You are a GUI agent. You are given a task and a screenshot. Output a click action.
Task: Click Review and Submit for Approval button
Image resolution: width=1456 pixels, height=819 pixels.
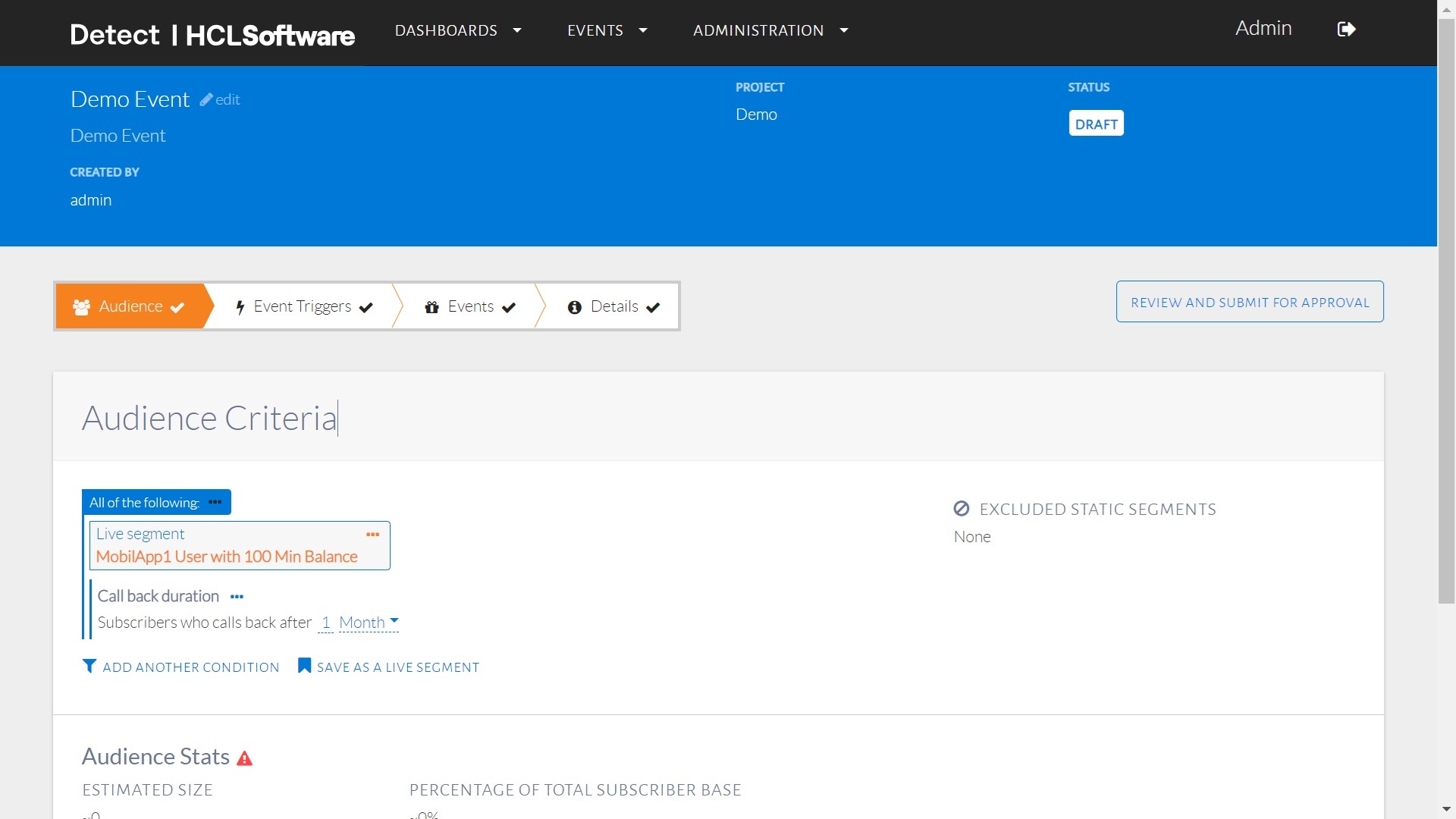[x=1249, y=302]
